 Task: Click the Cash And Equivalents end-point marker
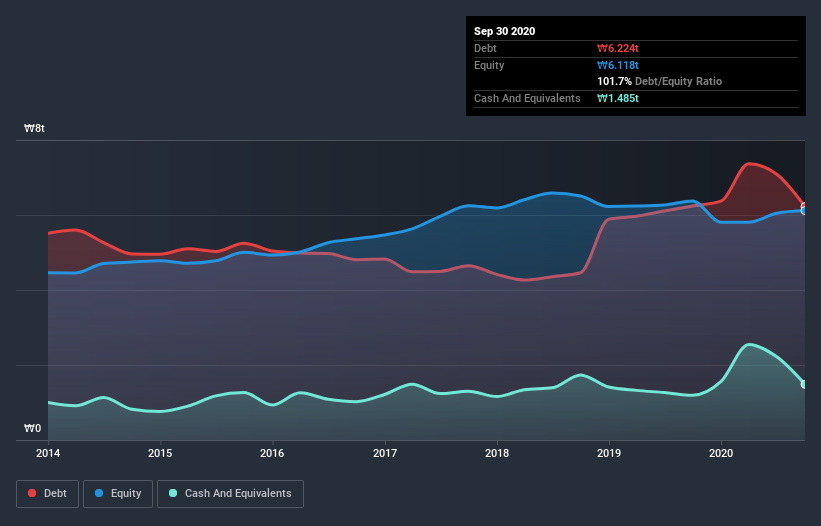[x=804, y=384]
